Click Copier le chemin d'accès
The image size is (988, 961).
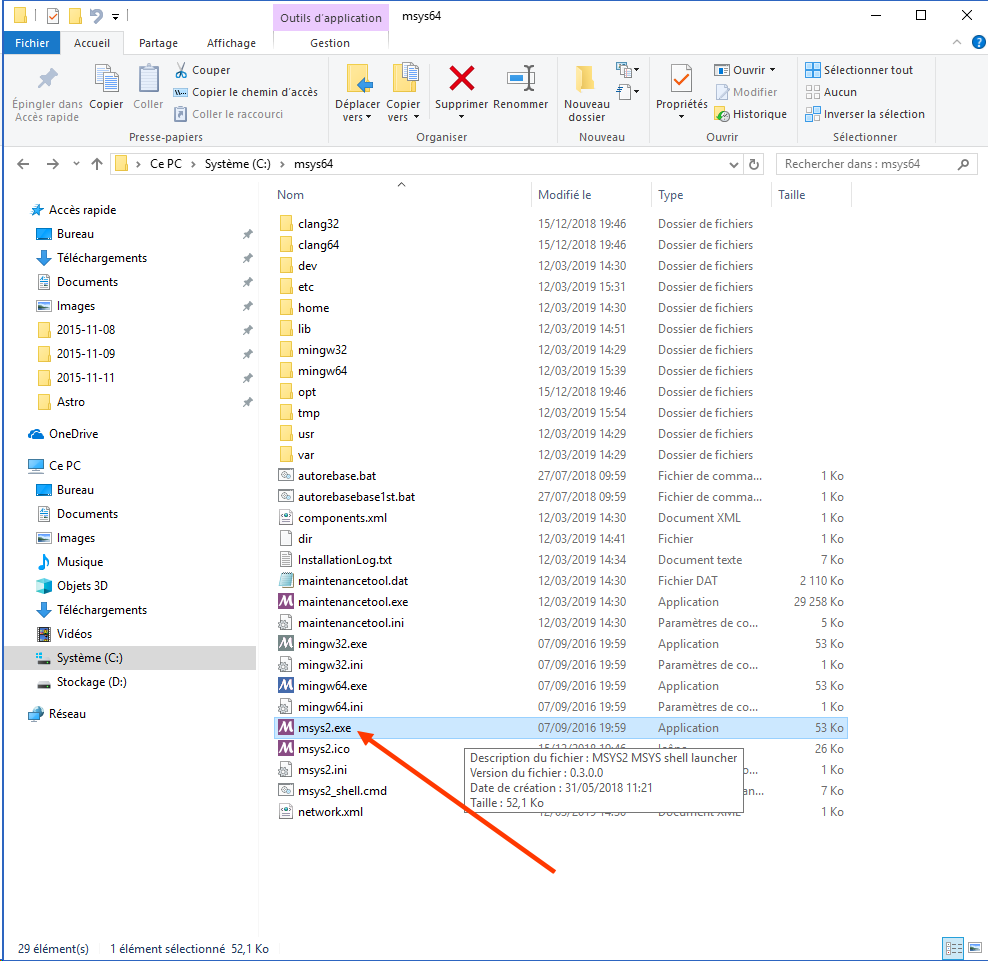[x=246, y=92]
